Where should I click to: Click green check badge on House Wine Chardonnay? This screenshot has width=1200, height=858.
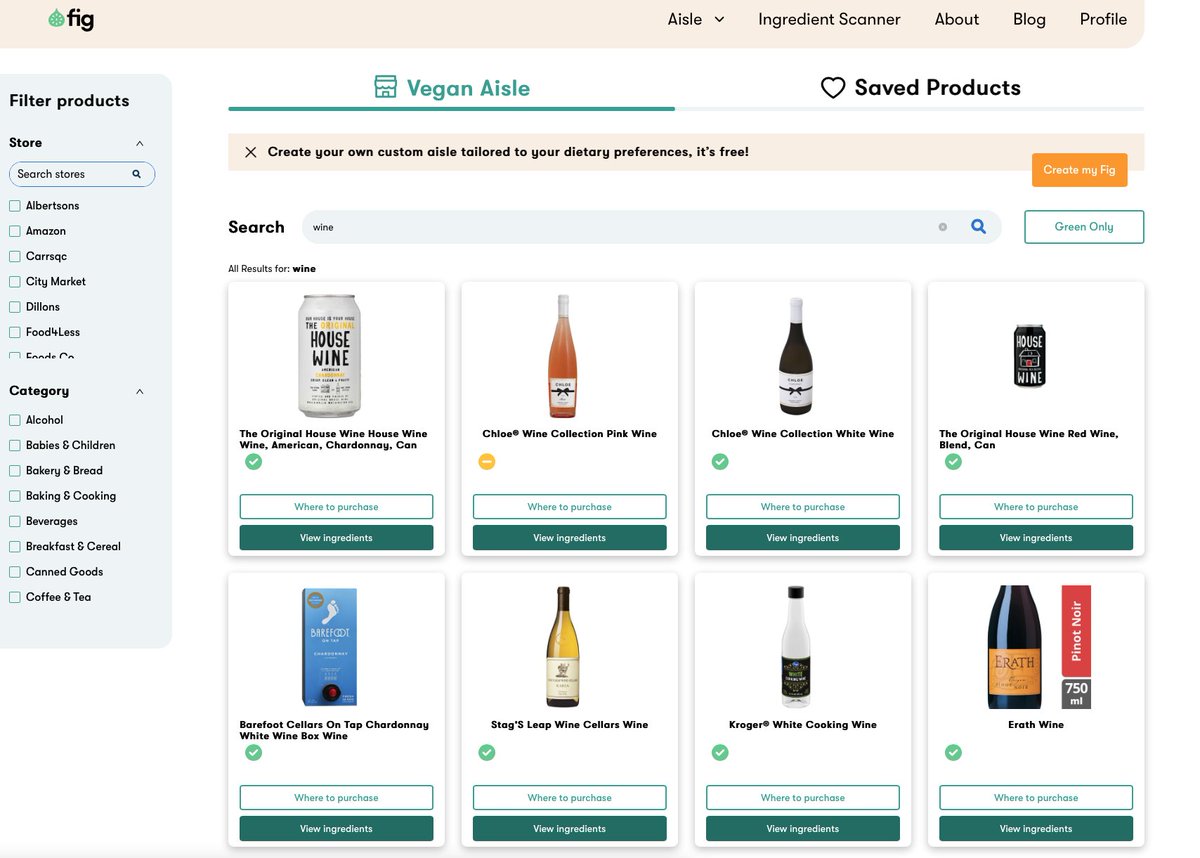click(254, 461)
